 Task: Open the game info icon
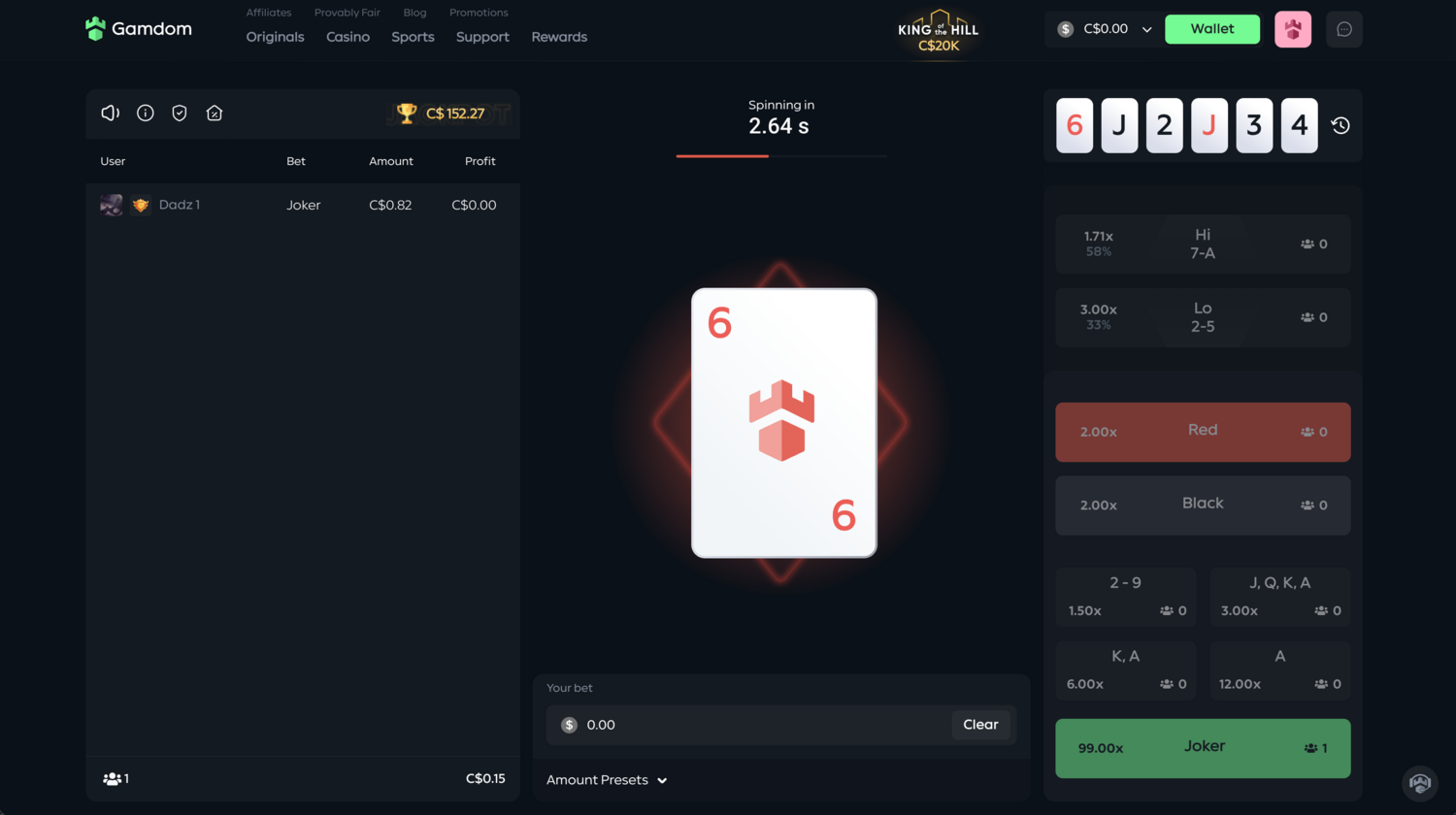[x=146, y=114]
